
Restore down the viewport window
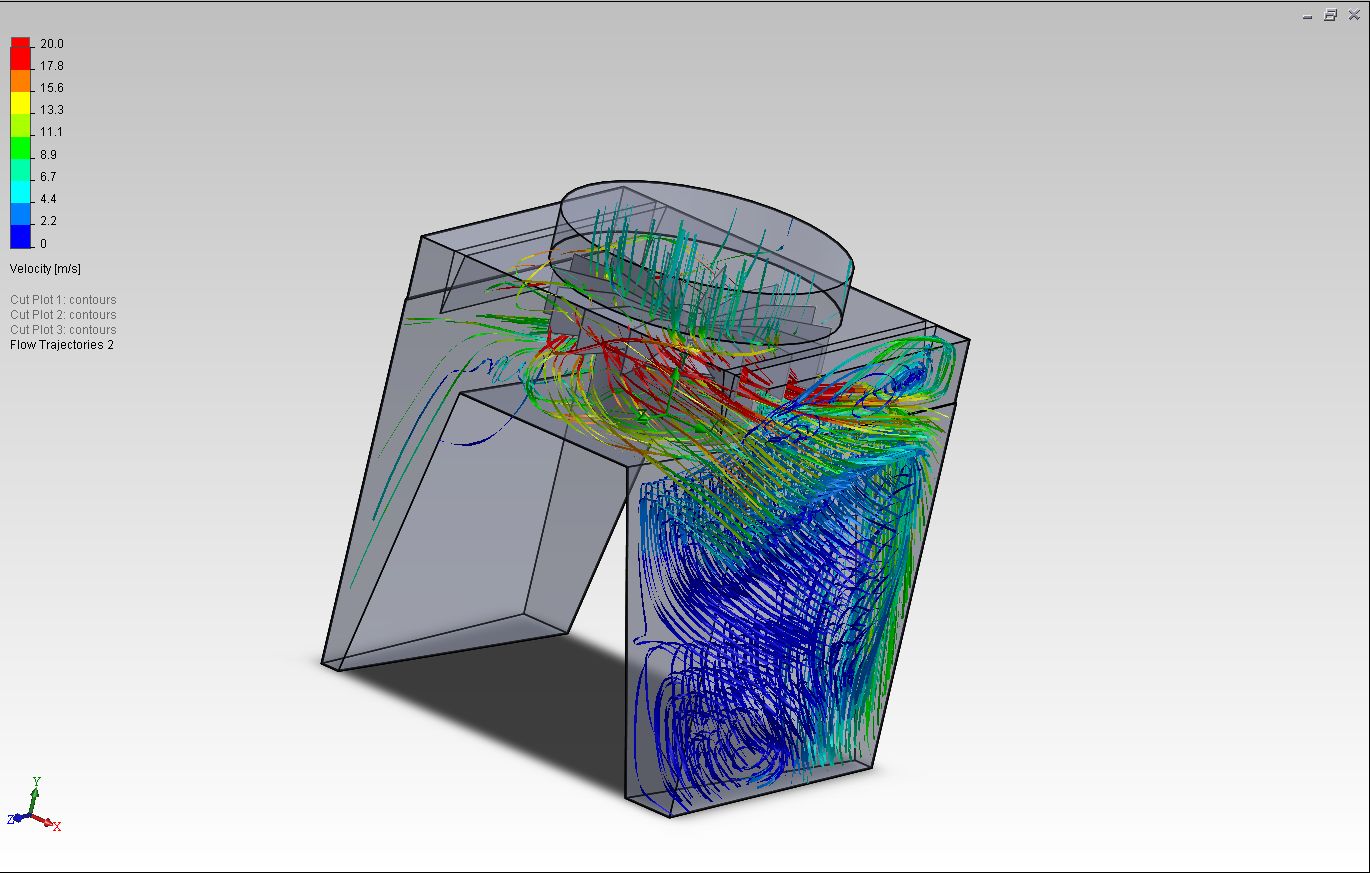(x=1331, y=15)
